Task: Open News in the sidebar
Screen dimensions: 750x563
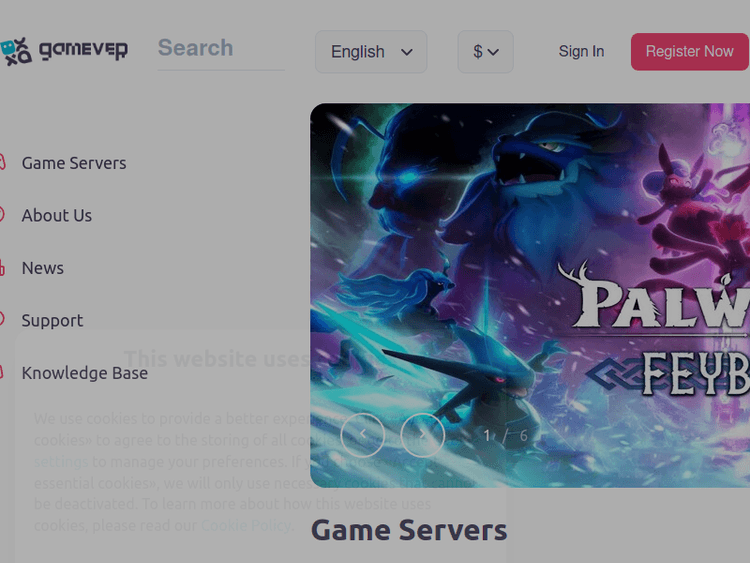Action: click(x=42, y=268)
